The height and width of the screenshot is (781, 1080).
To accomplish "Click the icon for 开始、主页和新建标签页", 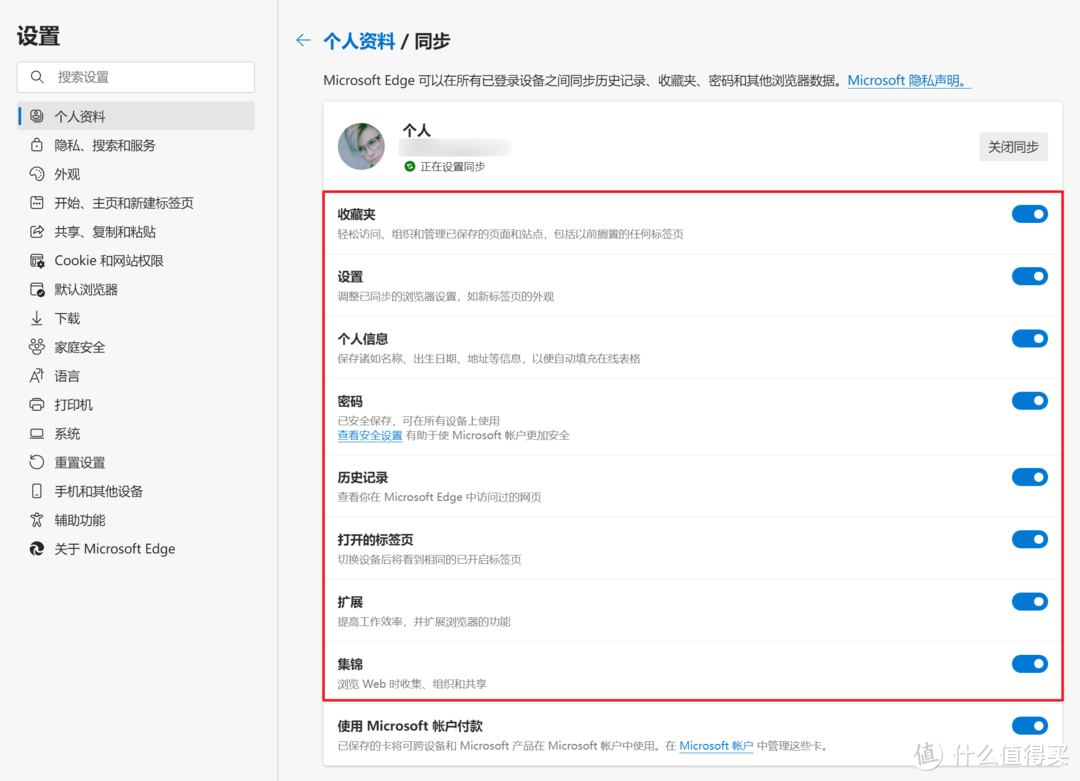I will [x=37, y=202].
